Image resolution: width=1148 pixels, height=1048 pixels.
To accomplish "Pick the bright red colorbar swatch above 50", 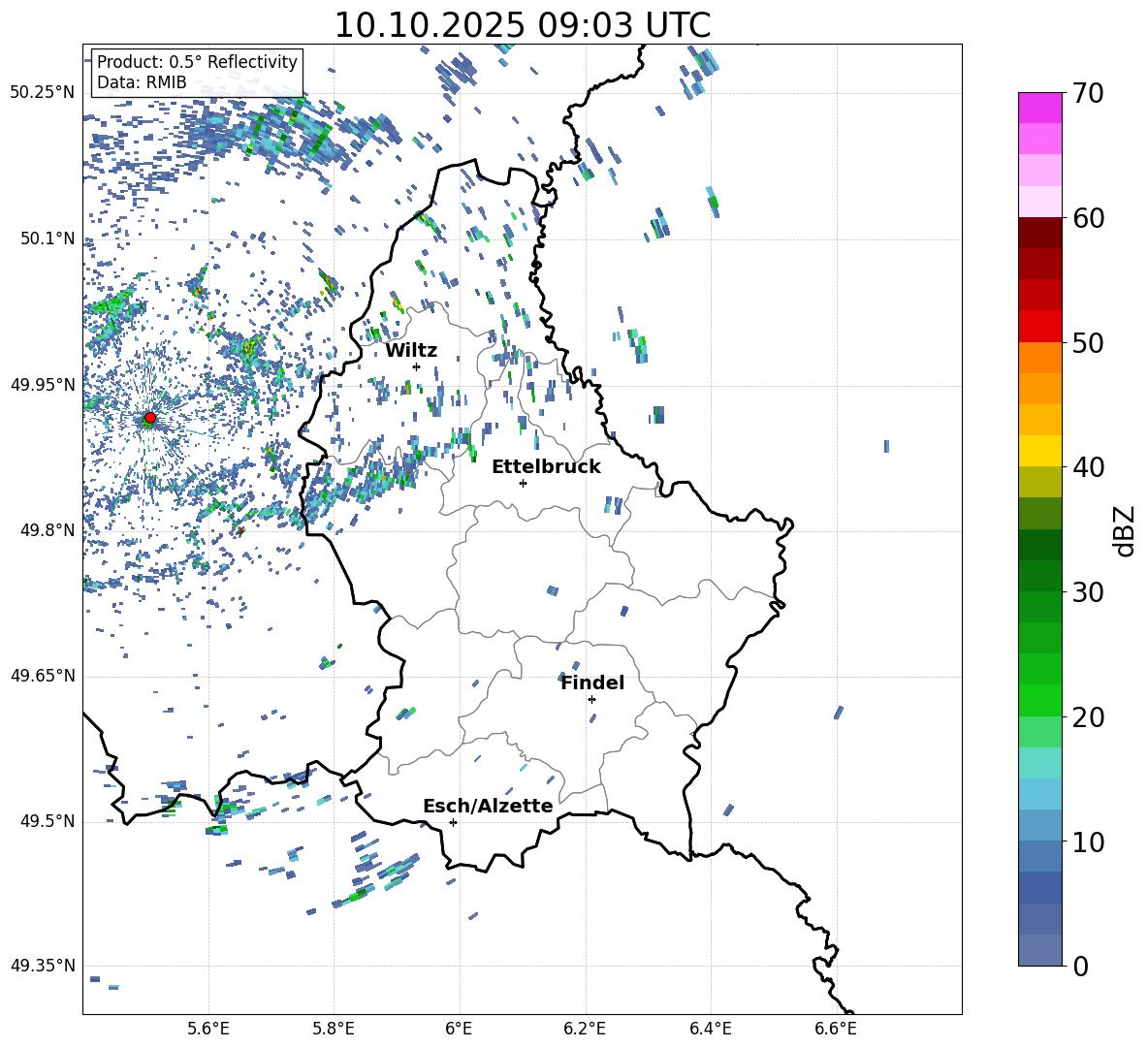I will pyautogui.click(x=1040, y=326).
